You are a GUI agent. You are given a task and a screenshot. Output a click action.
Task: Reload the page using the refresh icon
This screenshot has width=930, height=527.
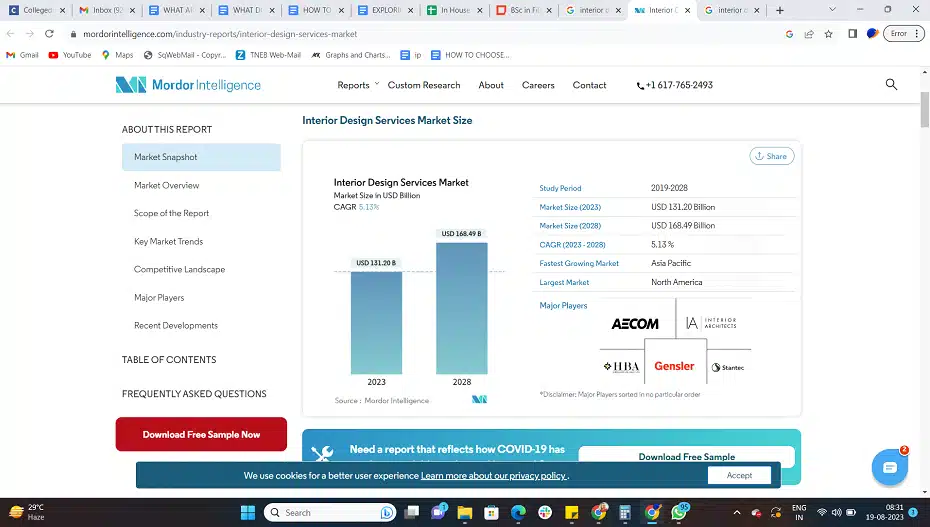click(x=49, y=33)
